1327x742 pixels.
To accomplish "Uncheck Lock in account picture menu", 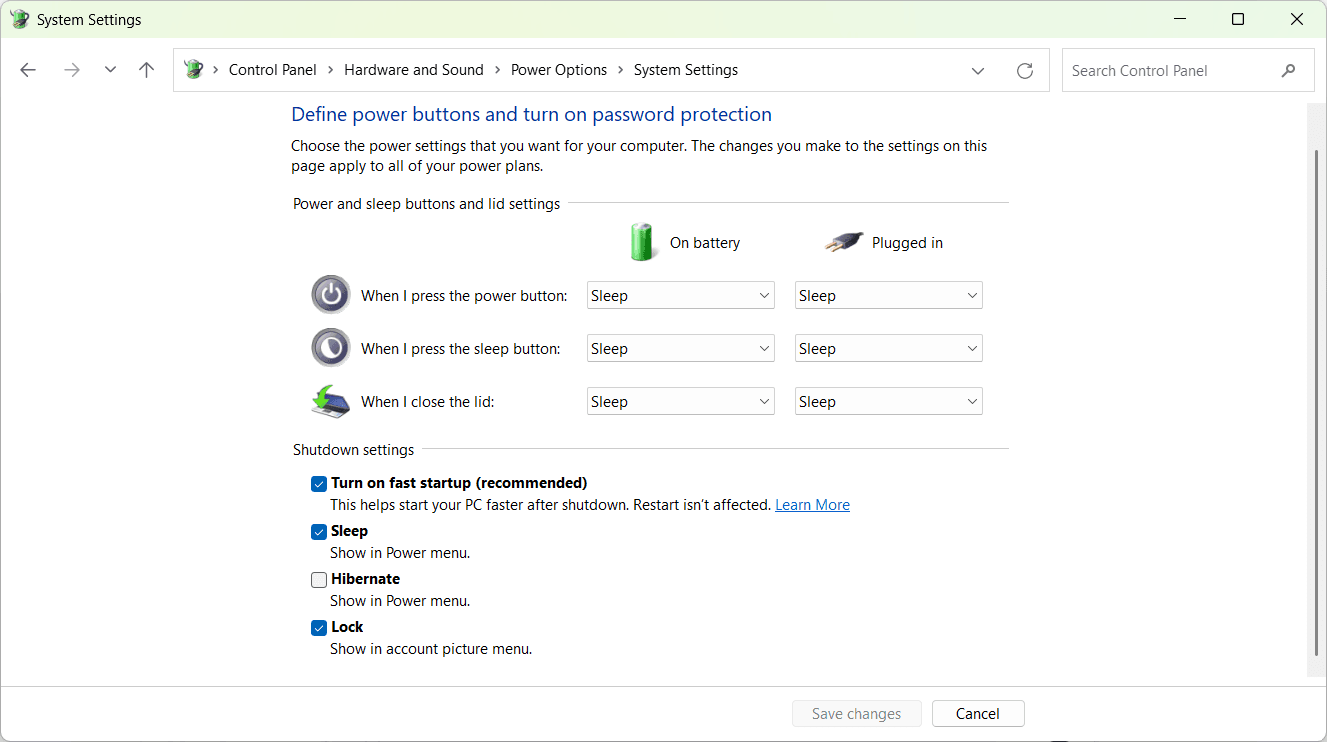I will click(319, 628).
